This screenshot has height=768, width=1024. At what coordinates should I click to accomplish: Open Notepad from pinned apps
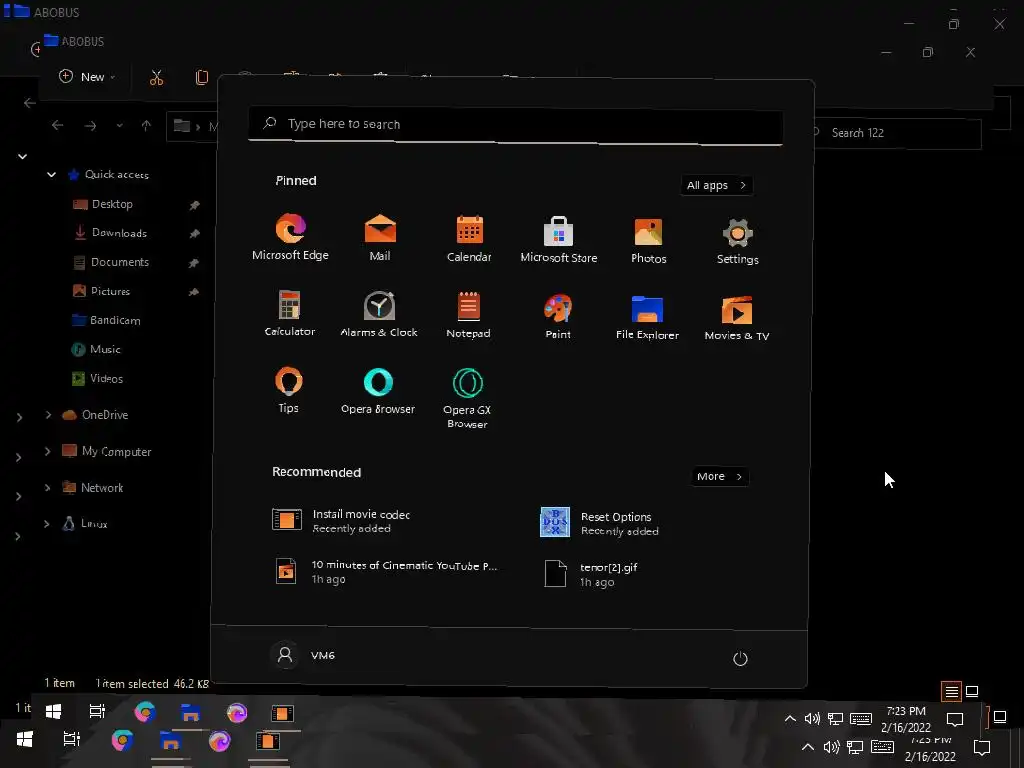(468, 315)
